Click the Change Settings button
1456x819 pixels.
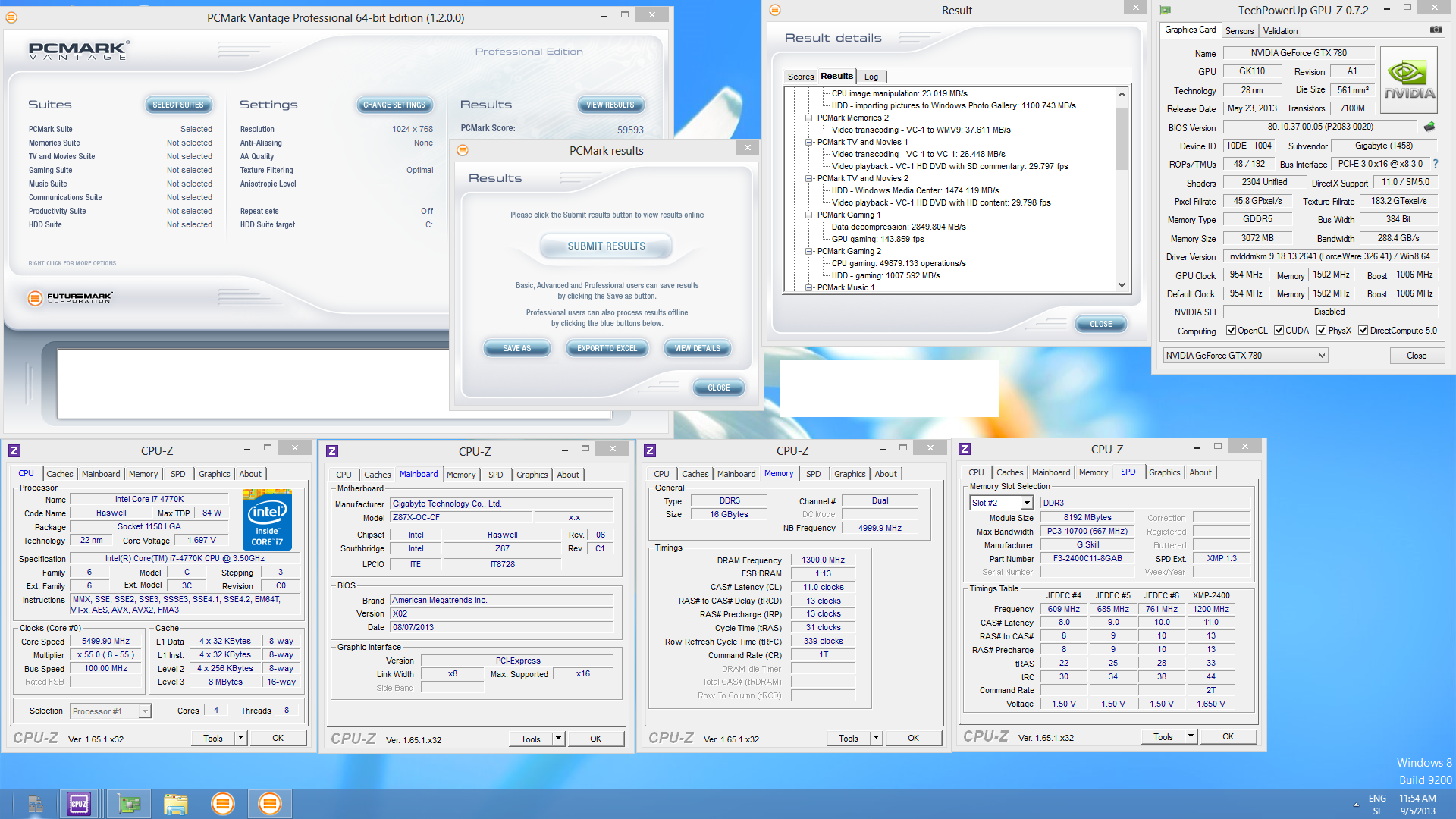click(x=394, y=105)
